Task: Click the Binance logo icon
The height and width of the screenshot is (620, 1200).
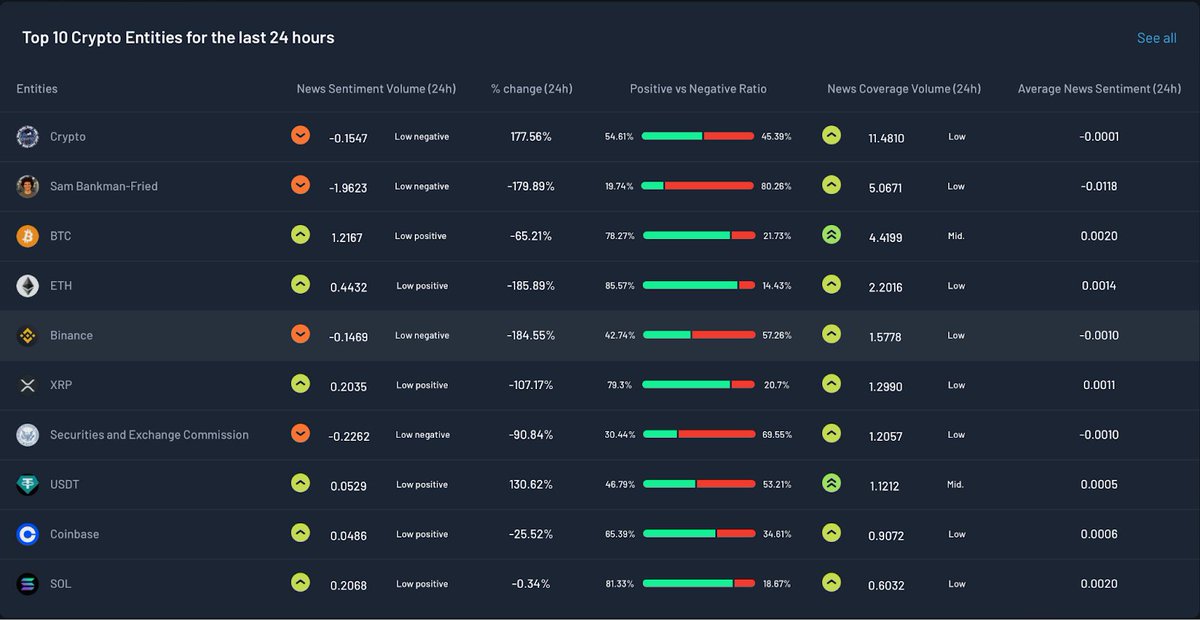Action: coord(28,336)
